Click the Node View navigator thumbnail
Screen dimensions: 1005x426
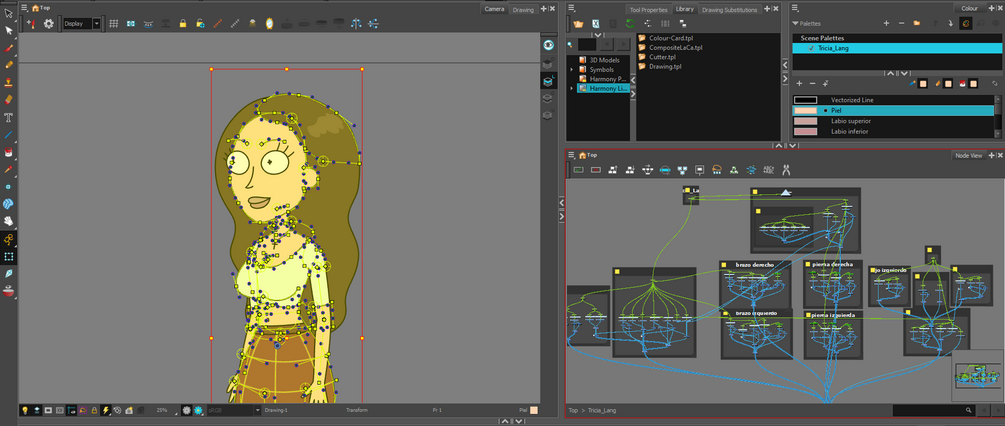tap(978, 375)
